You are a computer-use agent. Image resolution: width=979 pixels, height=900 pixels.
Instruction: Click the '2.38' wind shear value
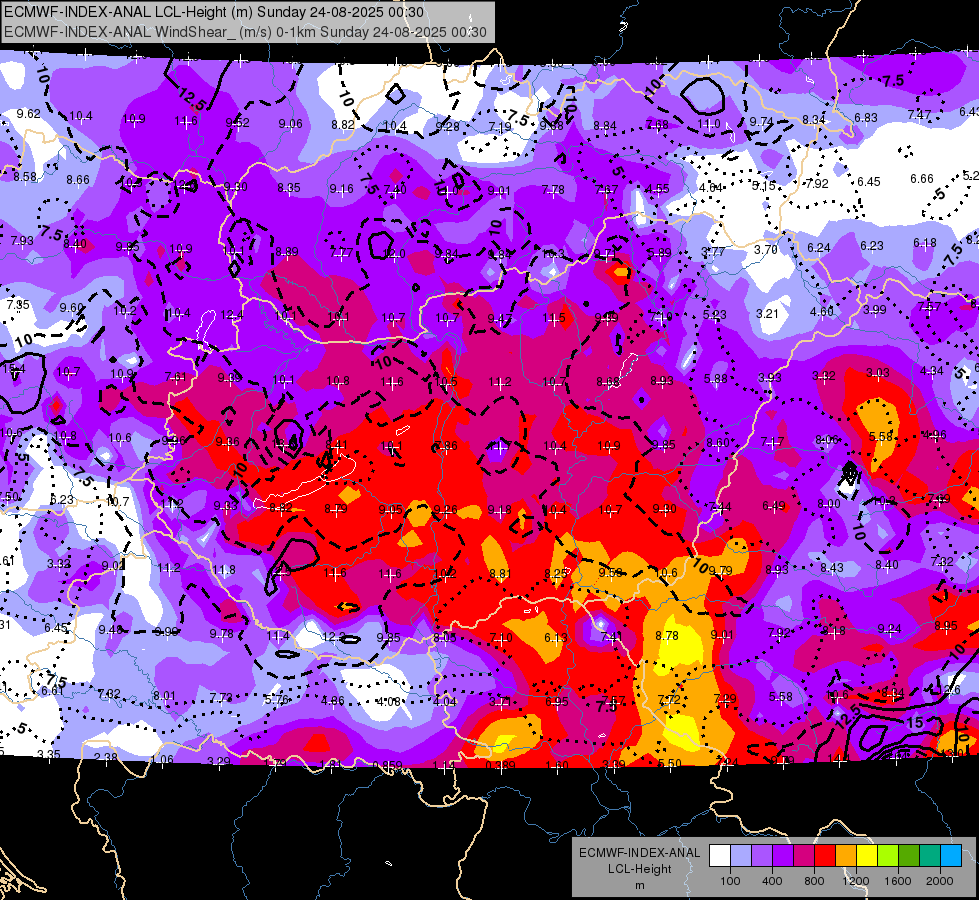coord(106,758)
